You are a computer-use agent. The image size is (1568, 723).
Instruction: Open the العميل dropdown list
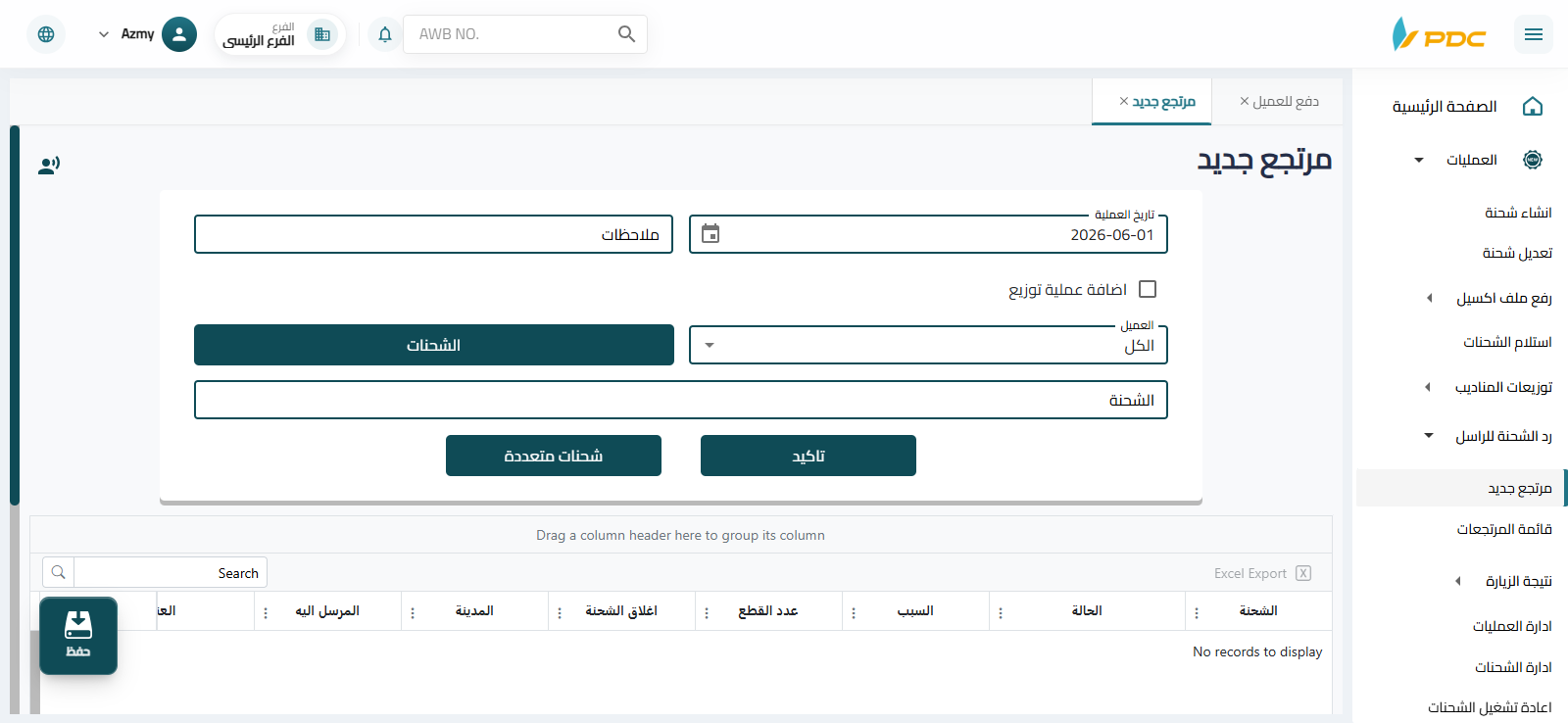click(x=928, y=345)
